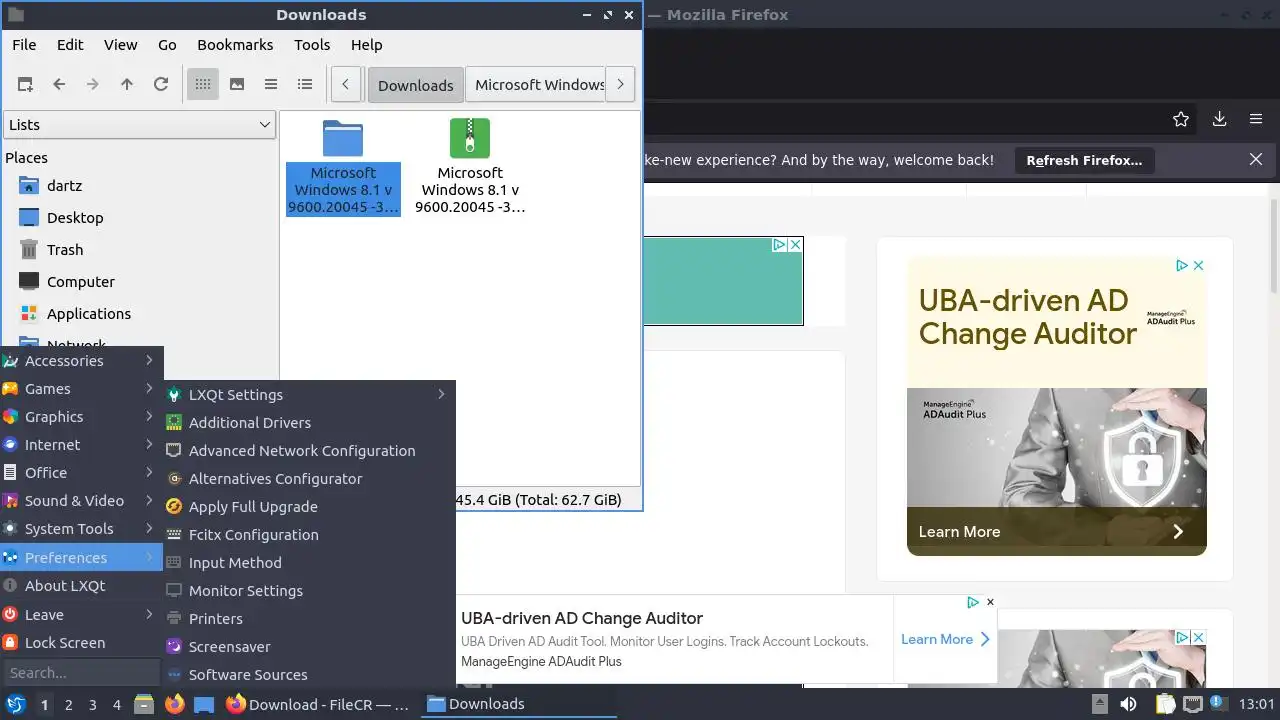Expand the Office menu category
The width and height of the screenshot is (1280, 720).
[x=81, y=473]
